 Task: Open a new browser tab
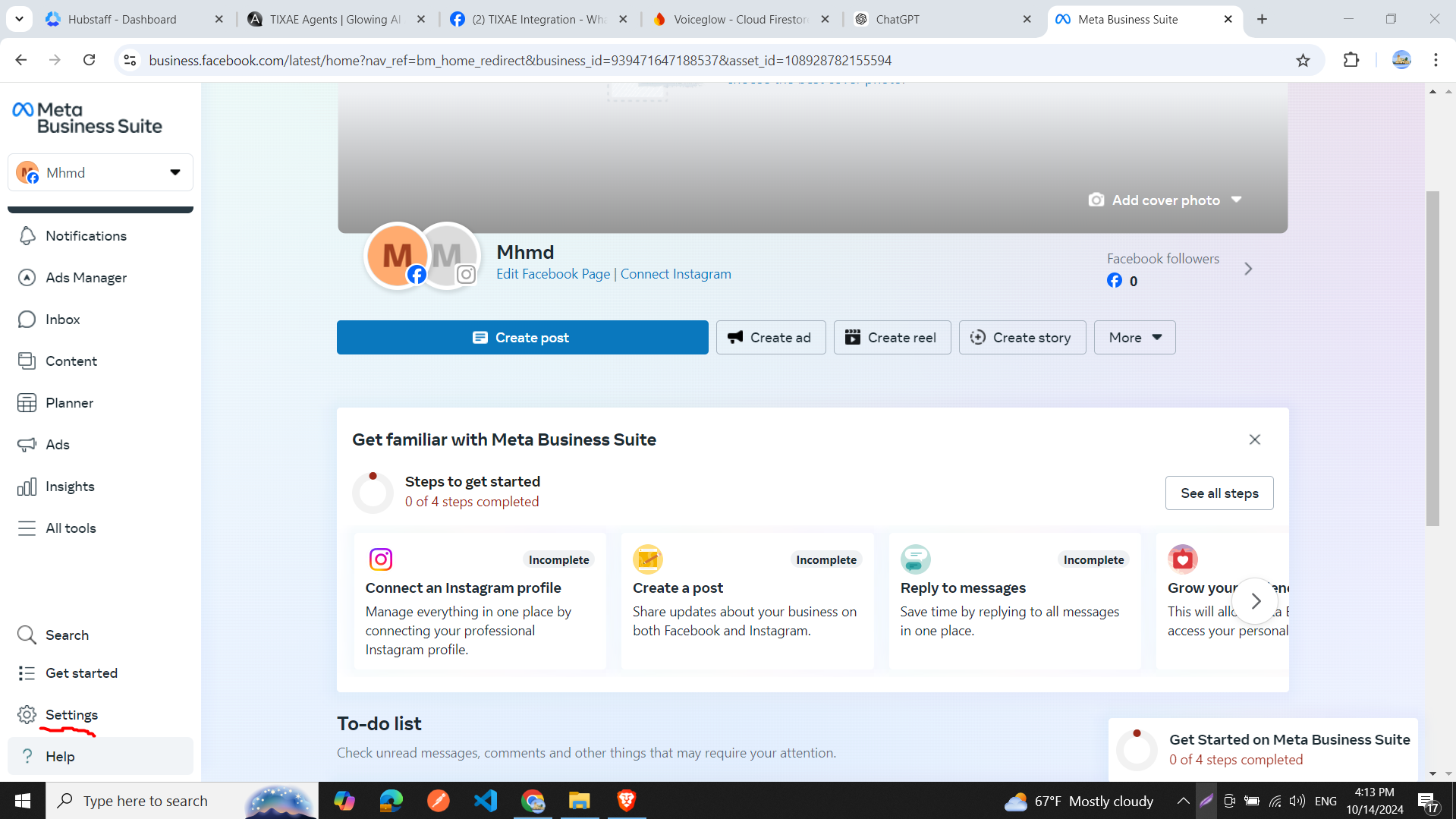[1262, 19]
